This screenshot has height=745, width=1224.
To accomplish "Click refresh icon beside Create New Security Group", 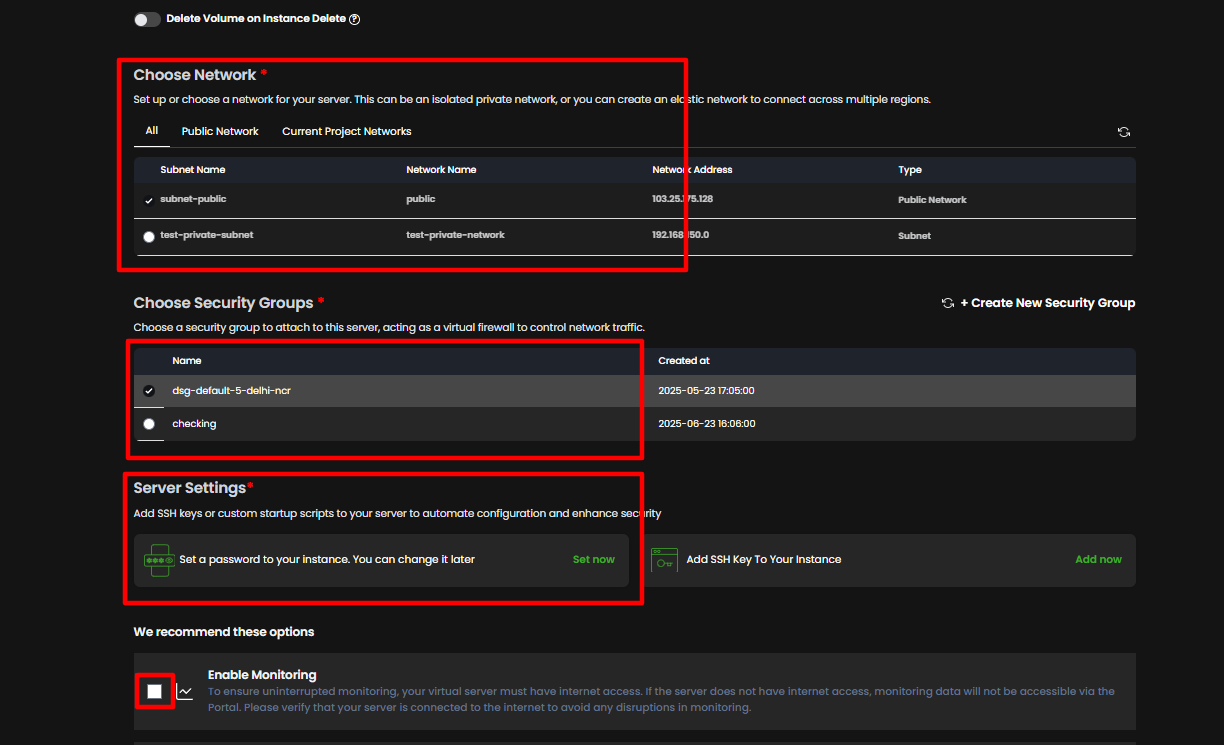I will (947, 303).
